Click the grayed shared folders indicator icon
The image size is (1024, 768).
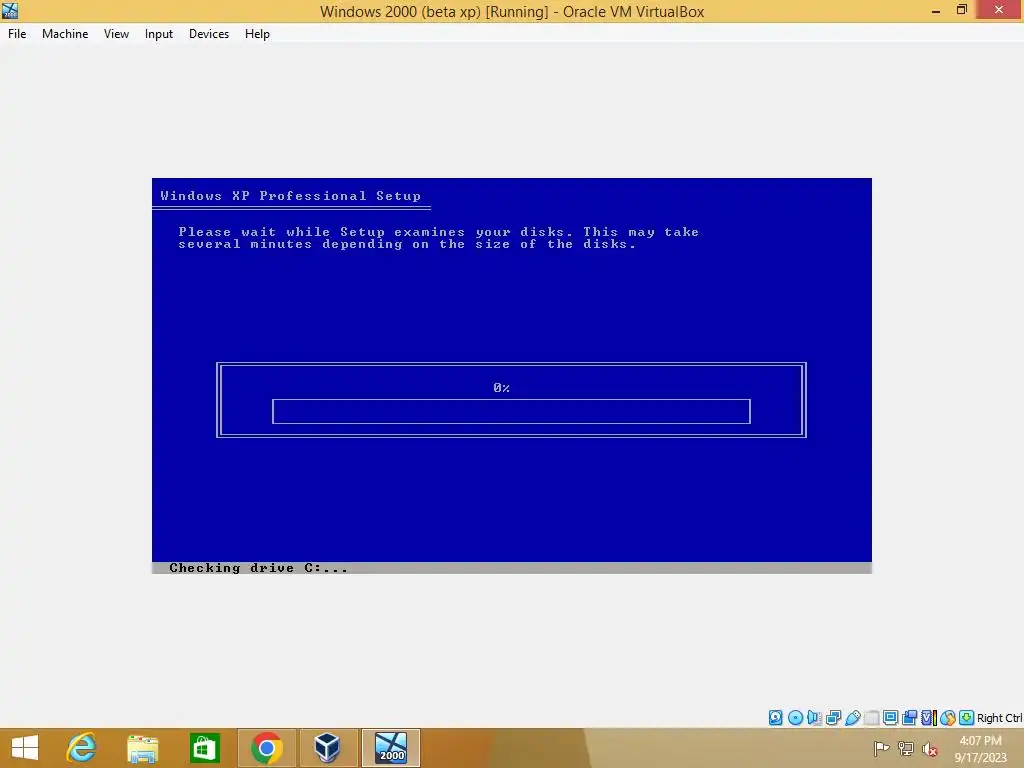[871, 718]
